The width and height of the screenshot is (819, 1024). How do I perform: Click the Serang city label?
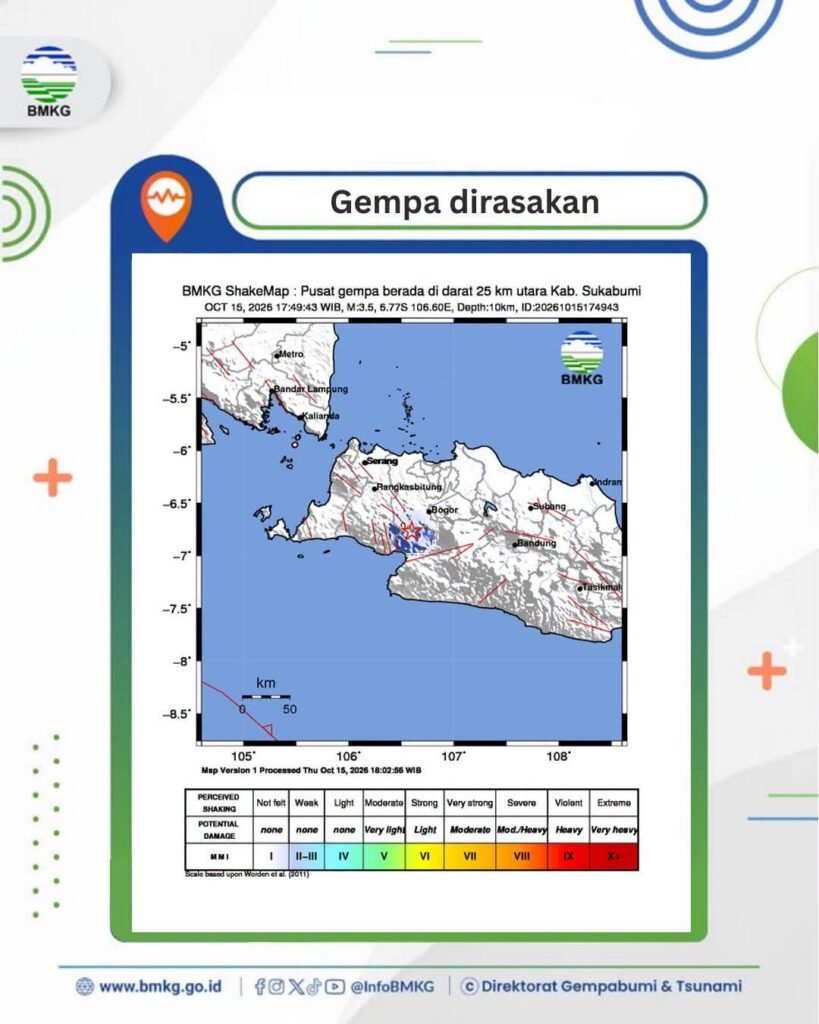click(x=382, y=460)
